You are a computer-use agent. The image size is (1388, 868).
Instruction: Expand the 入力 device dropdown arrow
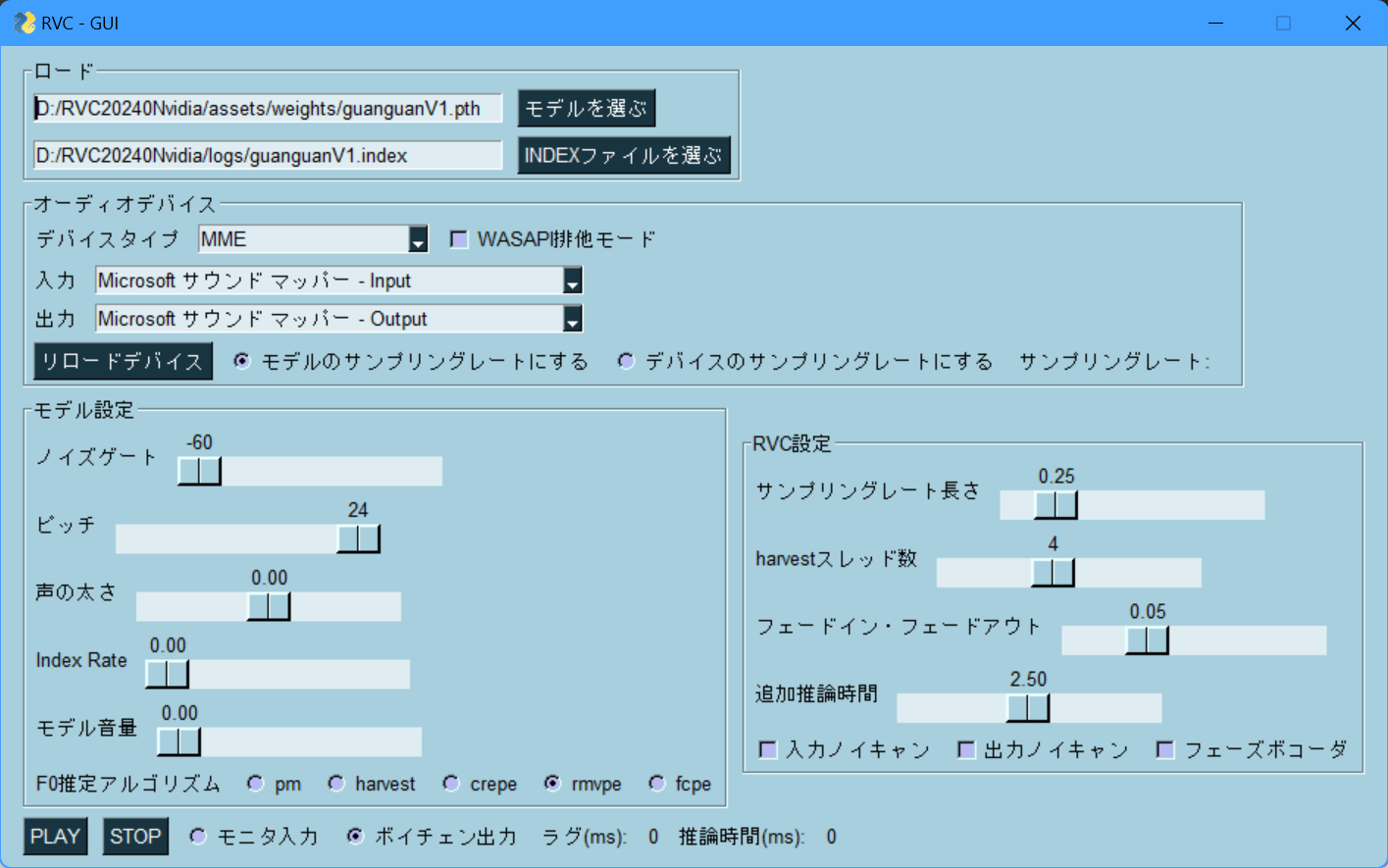point(573,281)
